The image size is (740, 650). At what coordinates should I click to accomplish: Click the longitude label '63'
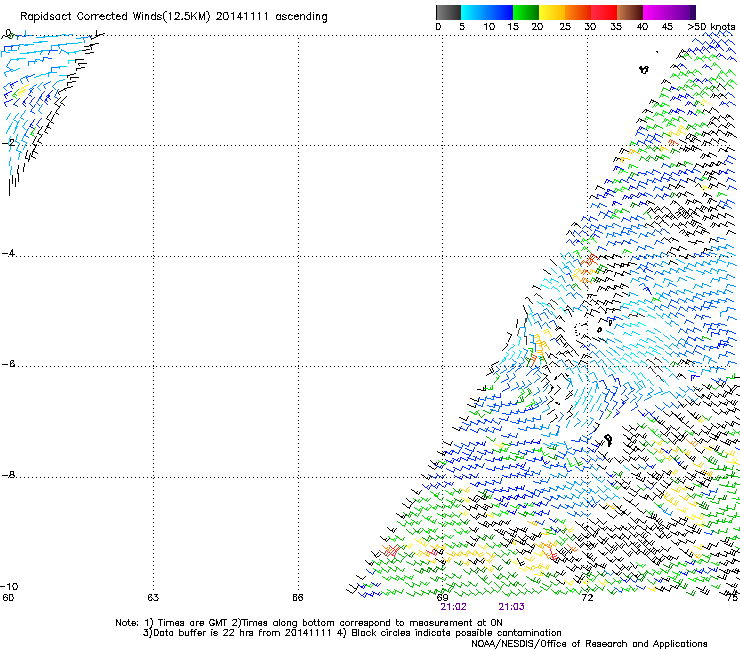(153, 598)
